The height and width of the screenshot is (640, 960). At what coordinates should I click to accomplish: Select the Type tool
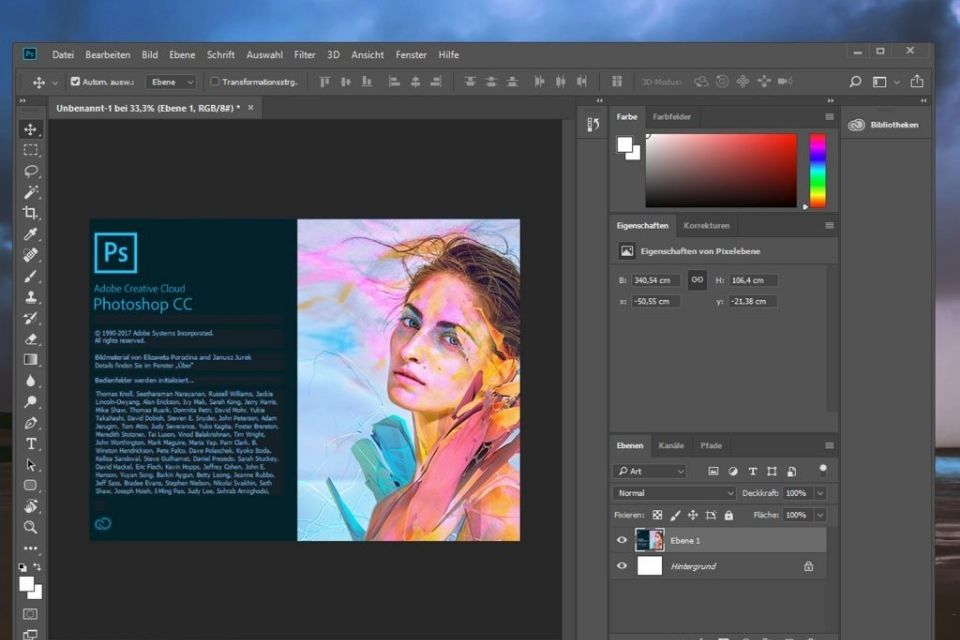pos(30,443)
